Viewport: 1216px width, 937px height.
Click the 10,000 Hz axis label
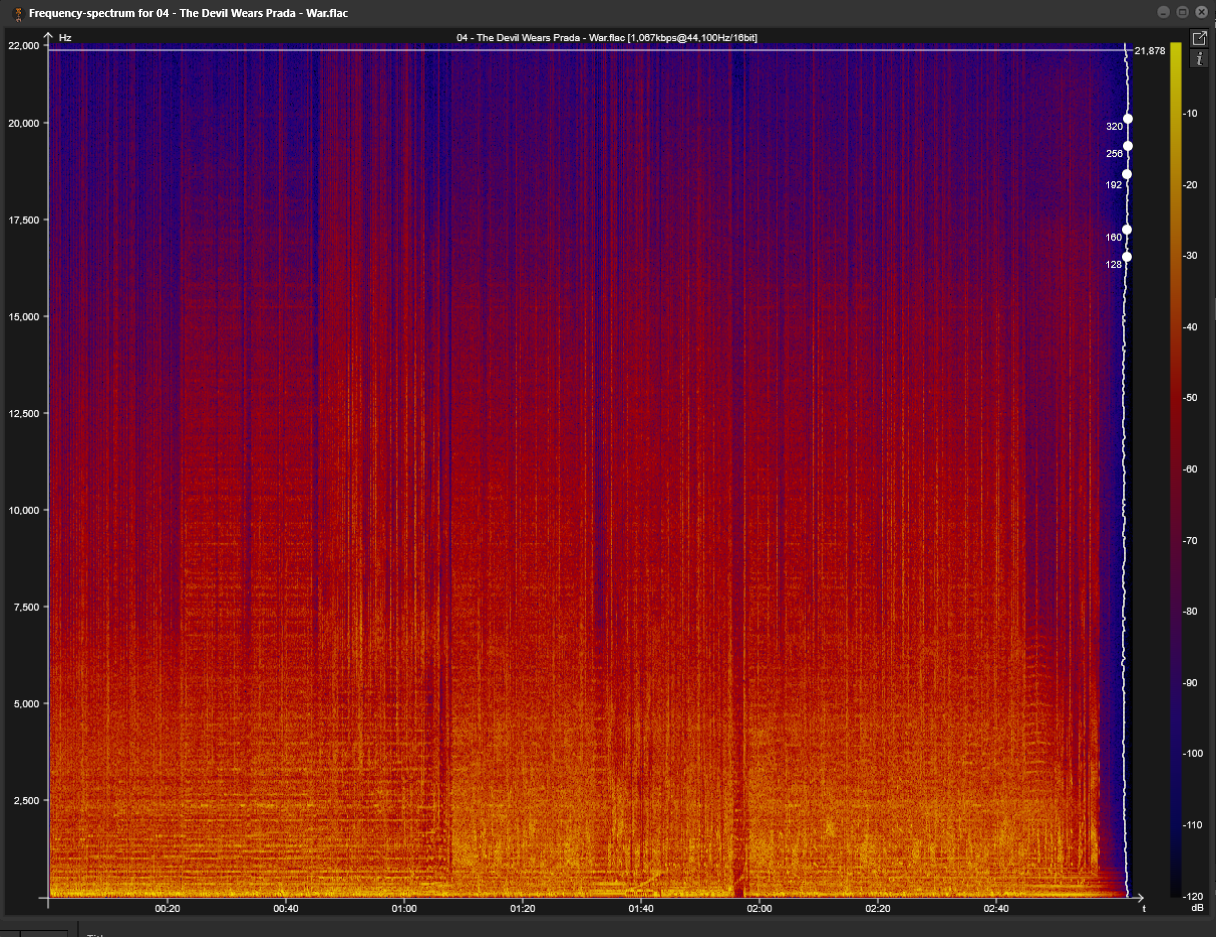coord(22,510)
